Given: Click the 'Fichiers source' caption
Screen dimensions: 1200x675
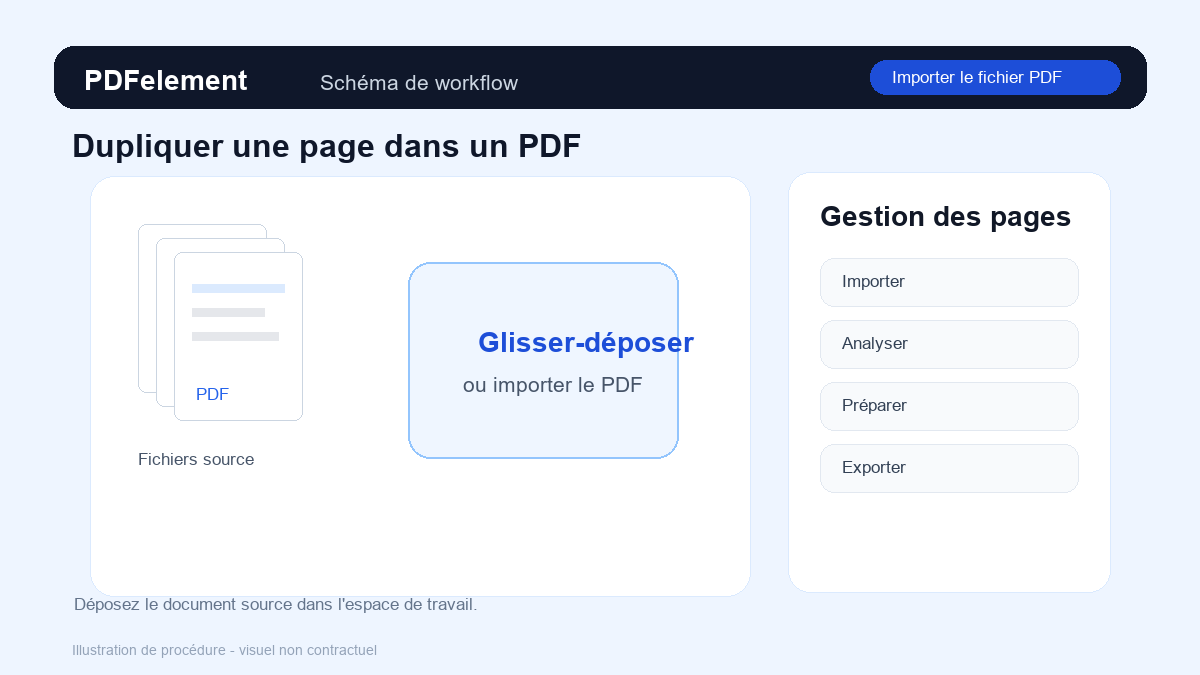Looking at the screenshot, I should (196, 460).
